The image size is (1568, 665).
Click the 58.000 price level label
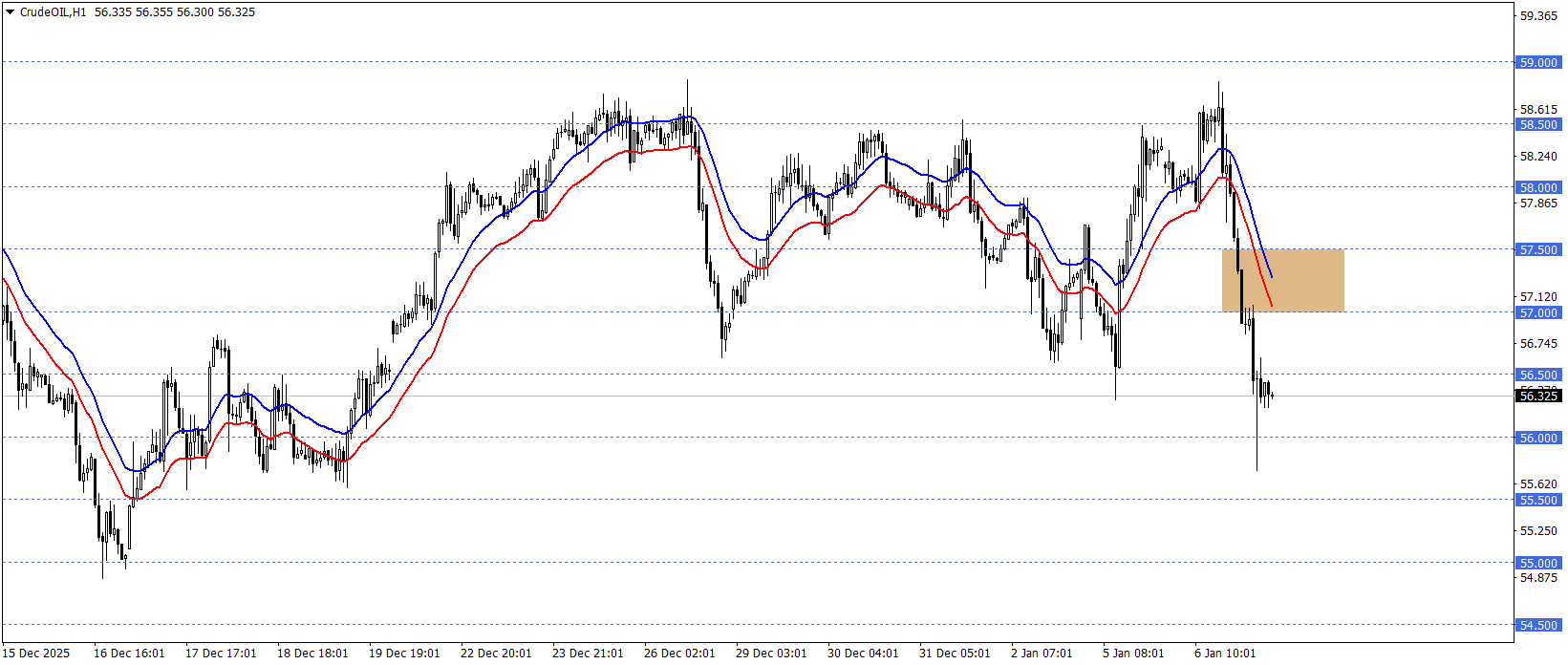click(1537, 188)
